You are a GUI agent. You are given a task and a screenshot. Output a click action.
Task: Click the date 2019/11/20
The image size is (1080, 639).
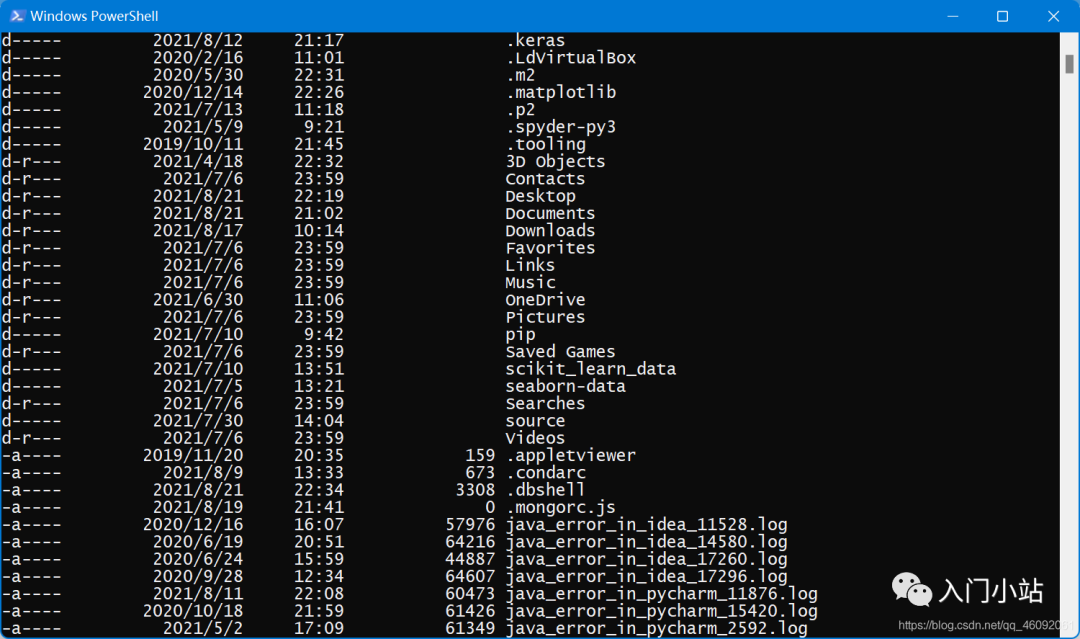193,455
